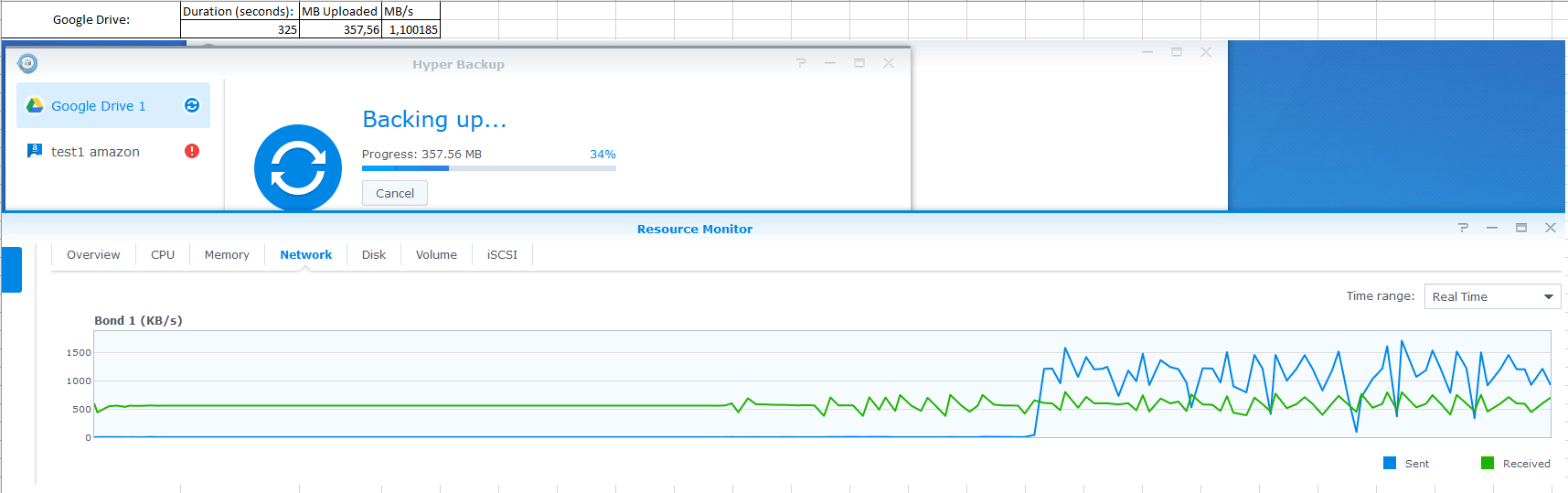
Task: Click the sync status icon beside Google Drive 1
Action: click(192, 105)
